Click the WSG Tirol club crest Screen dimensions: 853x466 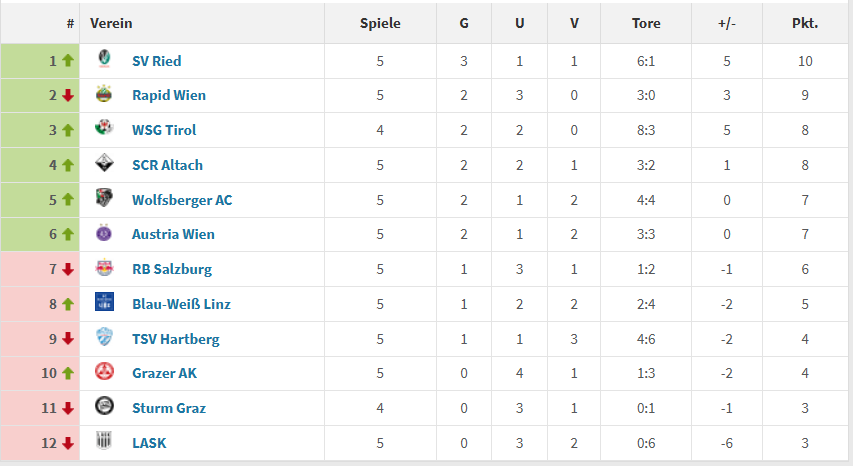pos(104,128)
